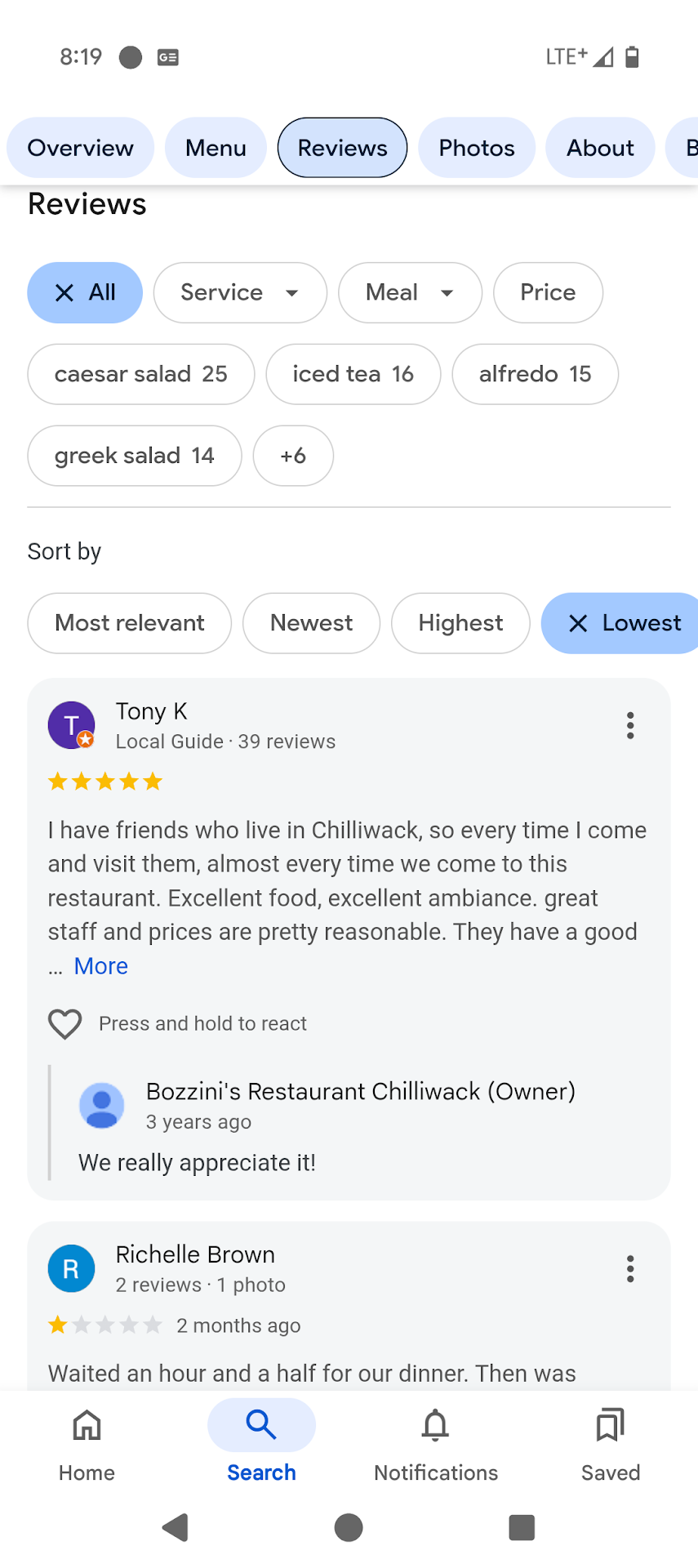This screenshot has width=698, height=1568.
Task: Clear the All filter chip
Action: tap(64, 292)
